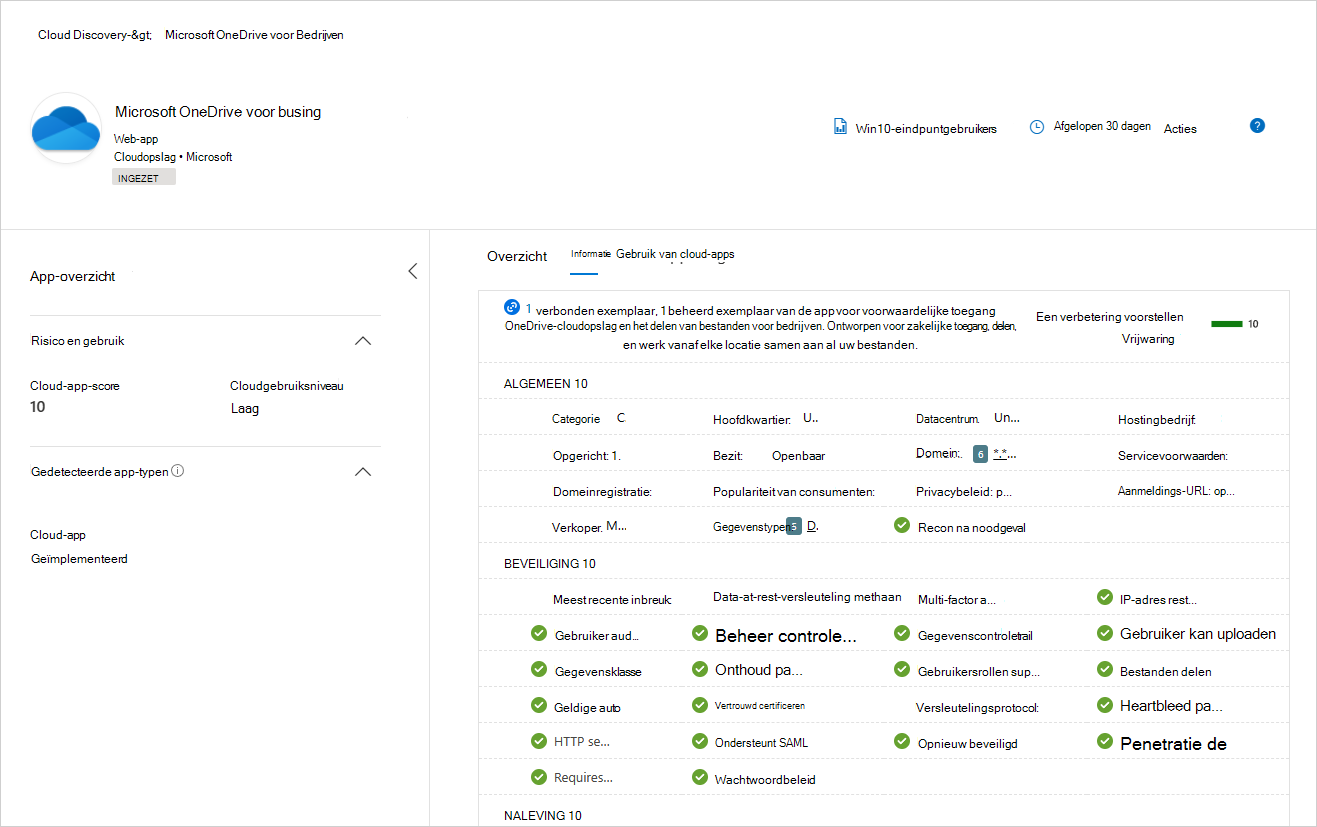Switch to the Overzicht tab
1317x827 pixels.
click(x=517, y=256)
